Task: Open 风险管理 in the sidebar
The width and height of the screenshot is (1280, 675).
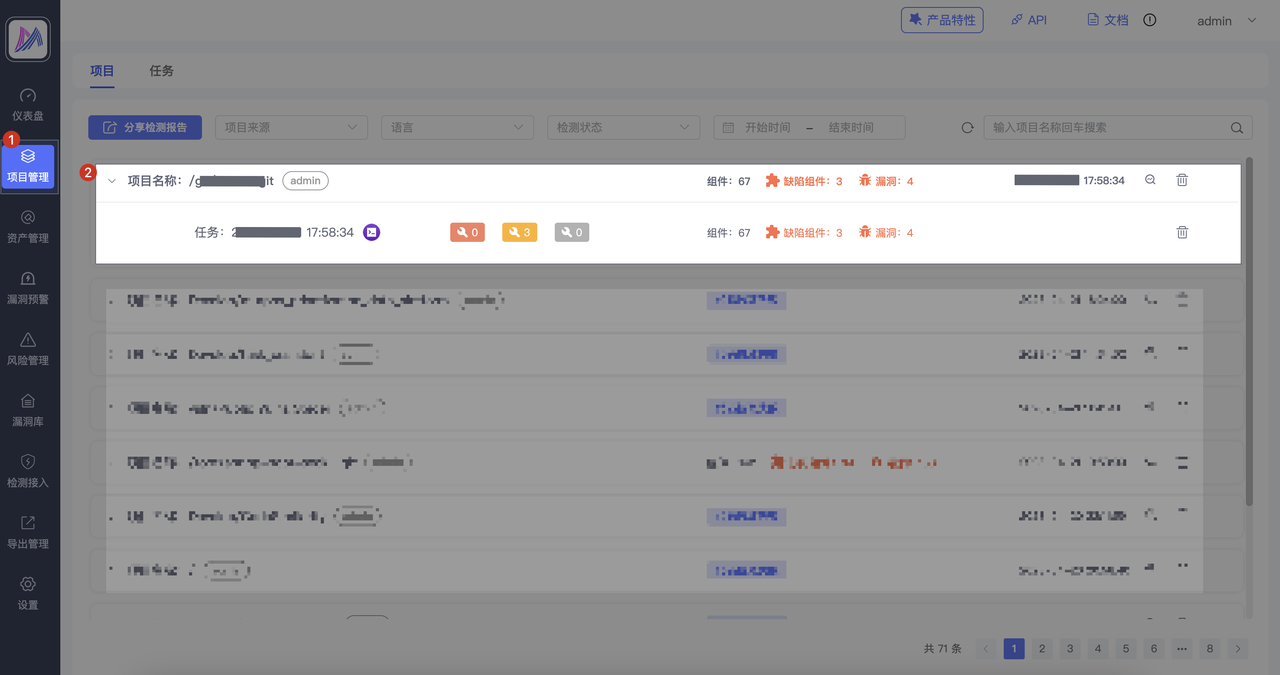Action: click(28, 348)
